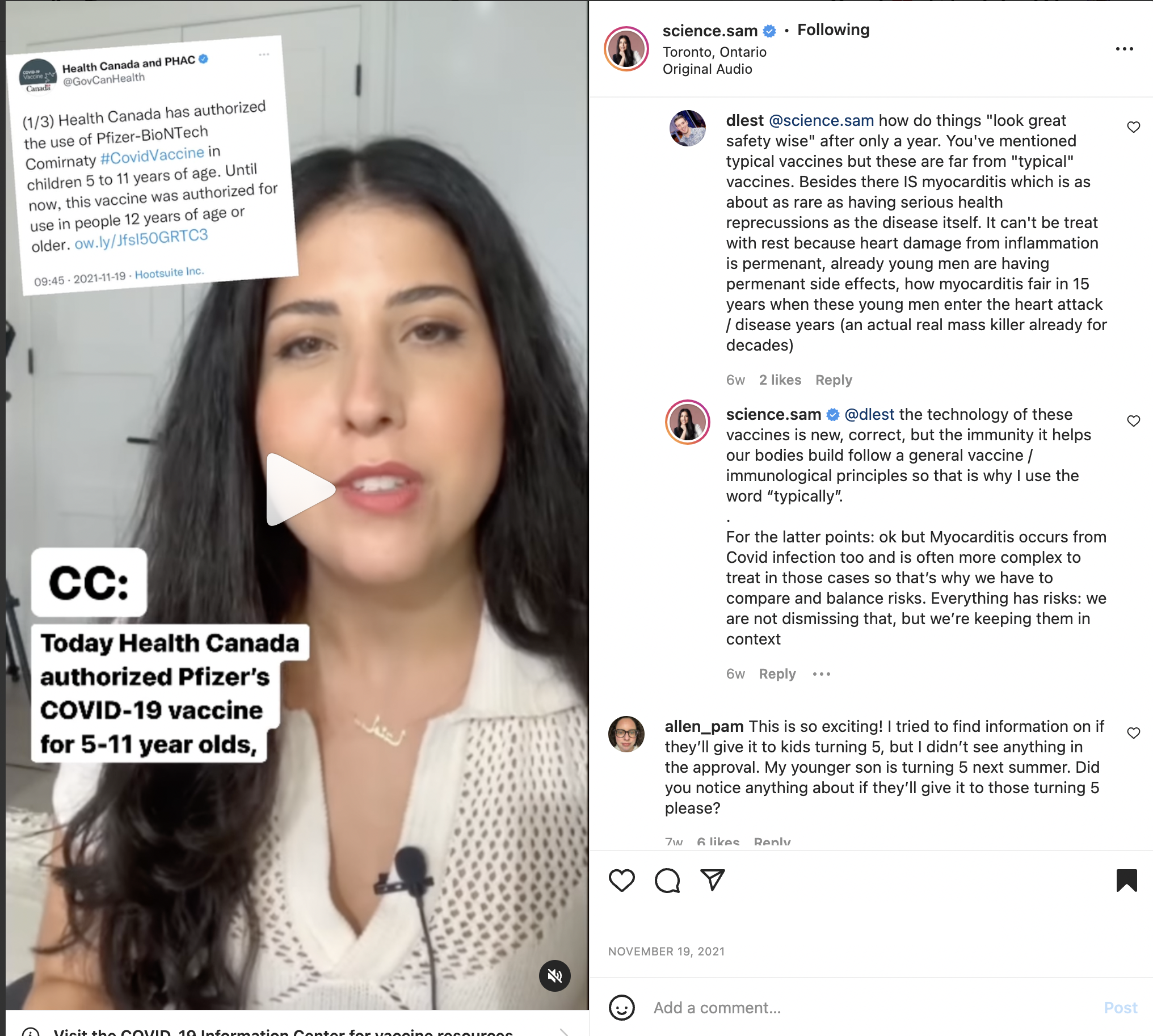
Task: Like dlest's comment with its heart
Action: pos(1133,127)
